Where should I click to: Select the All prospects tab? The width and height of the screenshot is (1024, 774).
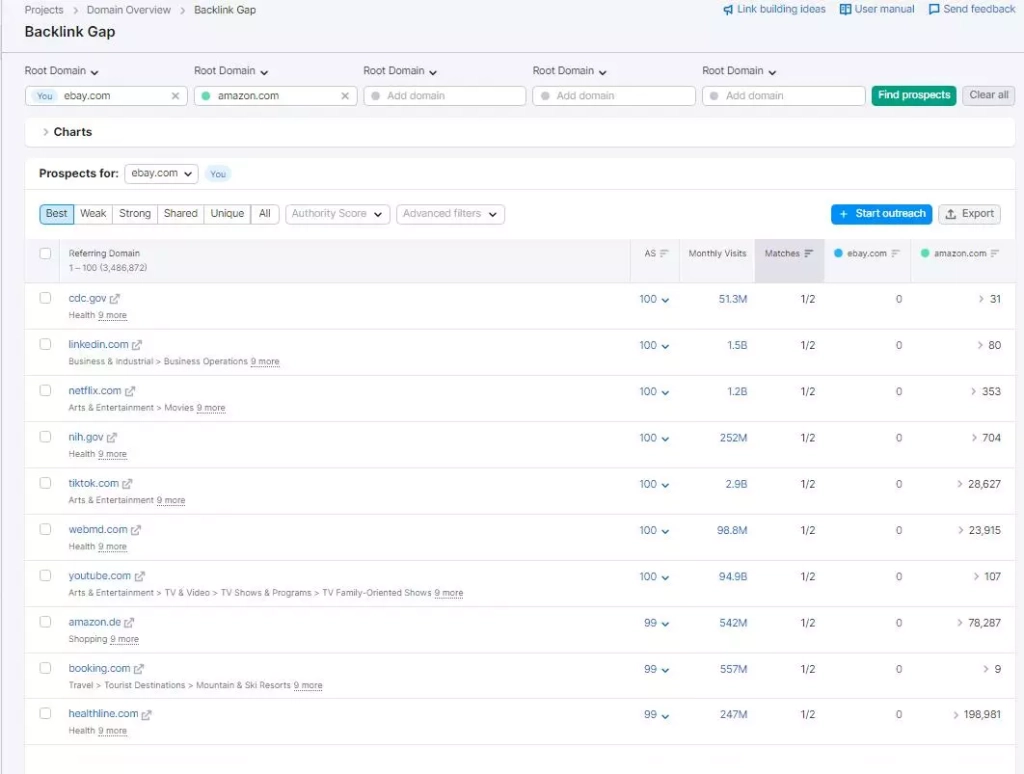(264, 214)
